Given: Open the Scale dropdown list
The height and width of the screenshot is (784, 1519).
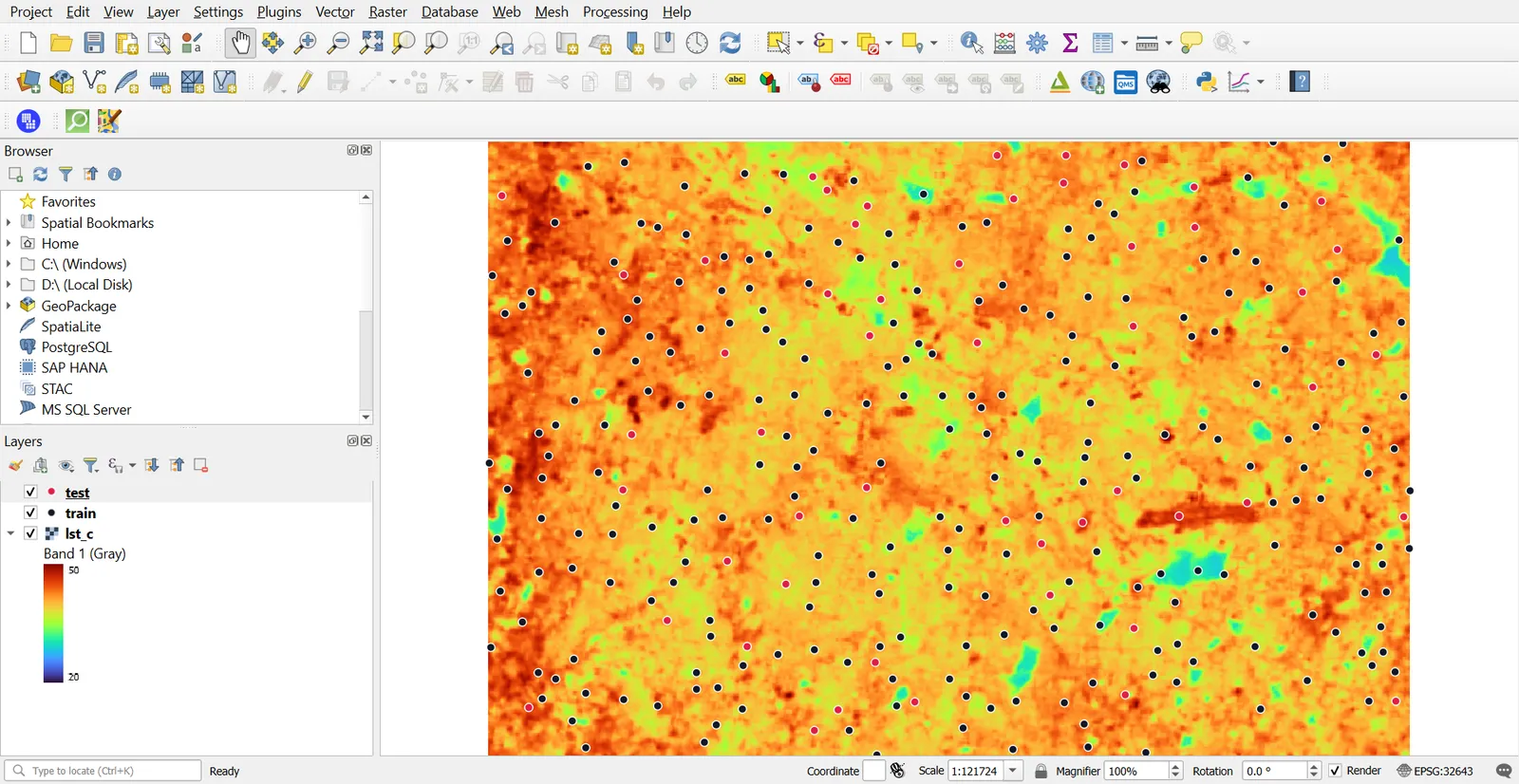Looking at the screenshot, I should (1014, 771).
